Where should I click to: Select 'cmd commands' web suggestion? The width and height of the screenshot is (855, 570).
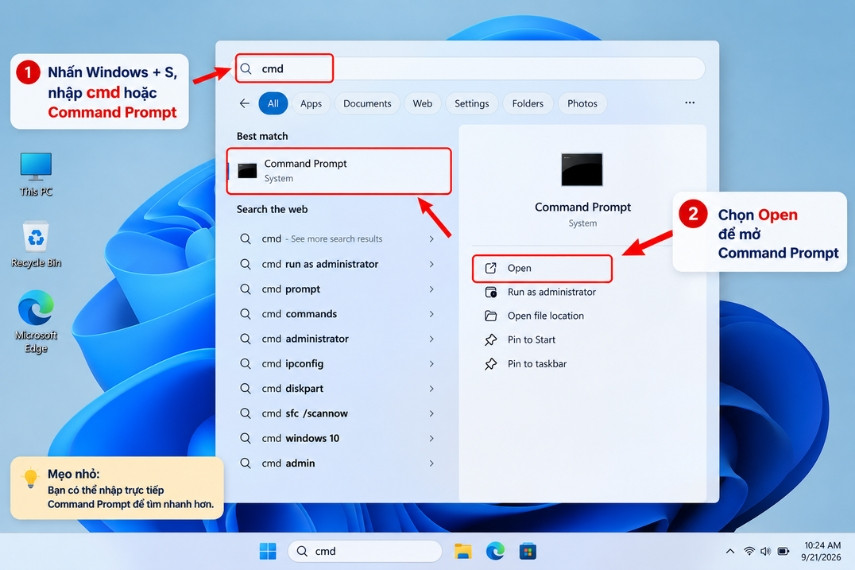pyautogui.click(x=338, y=314)
